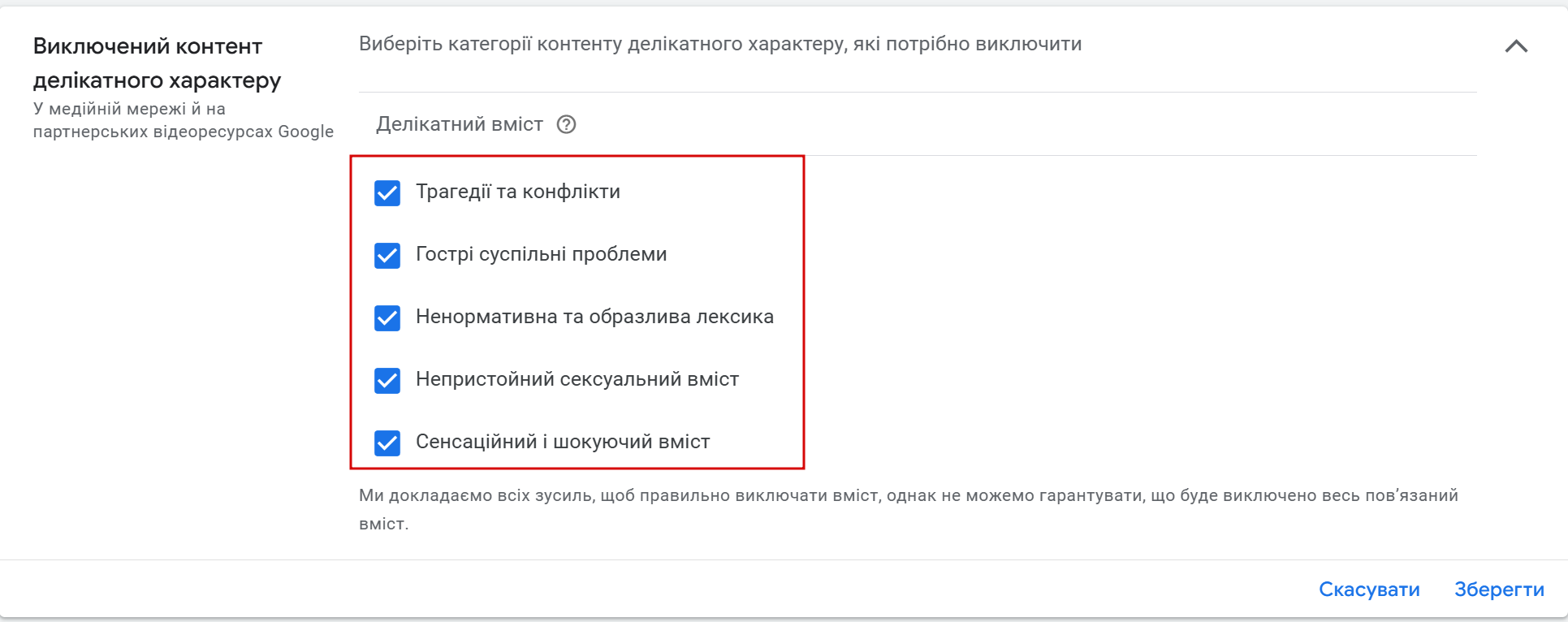Click the word Google in the subtitle
This screenshot has height=622, width=1568.
305,132
